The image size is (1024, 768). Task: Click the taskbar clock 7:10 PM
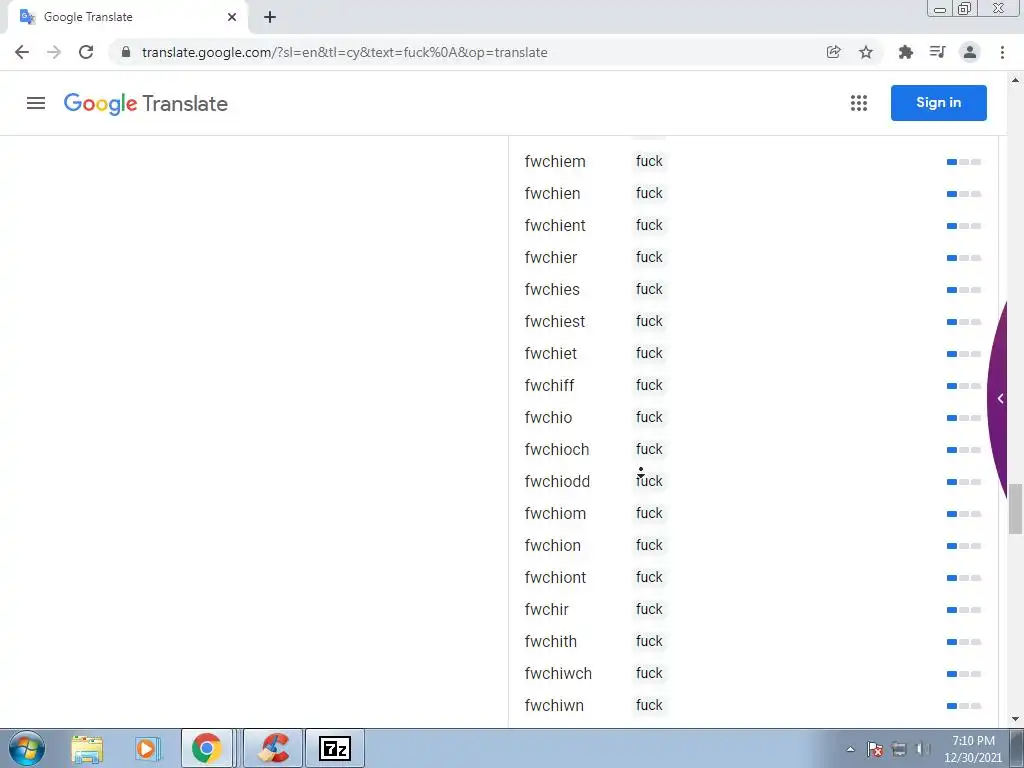(972, 749)
